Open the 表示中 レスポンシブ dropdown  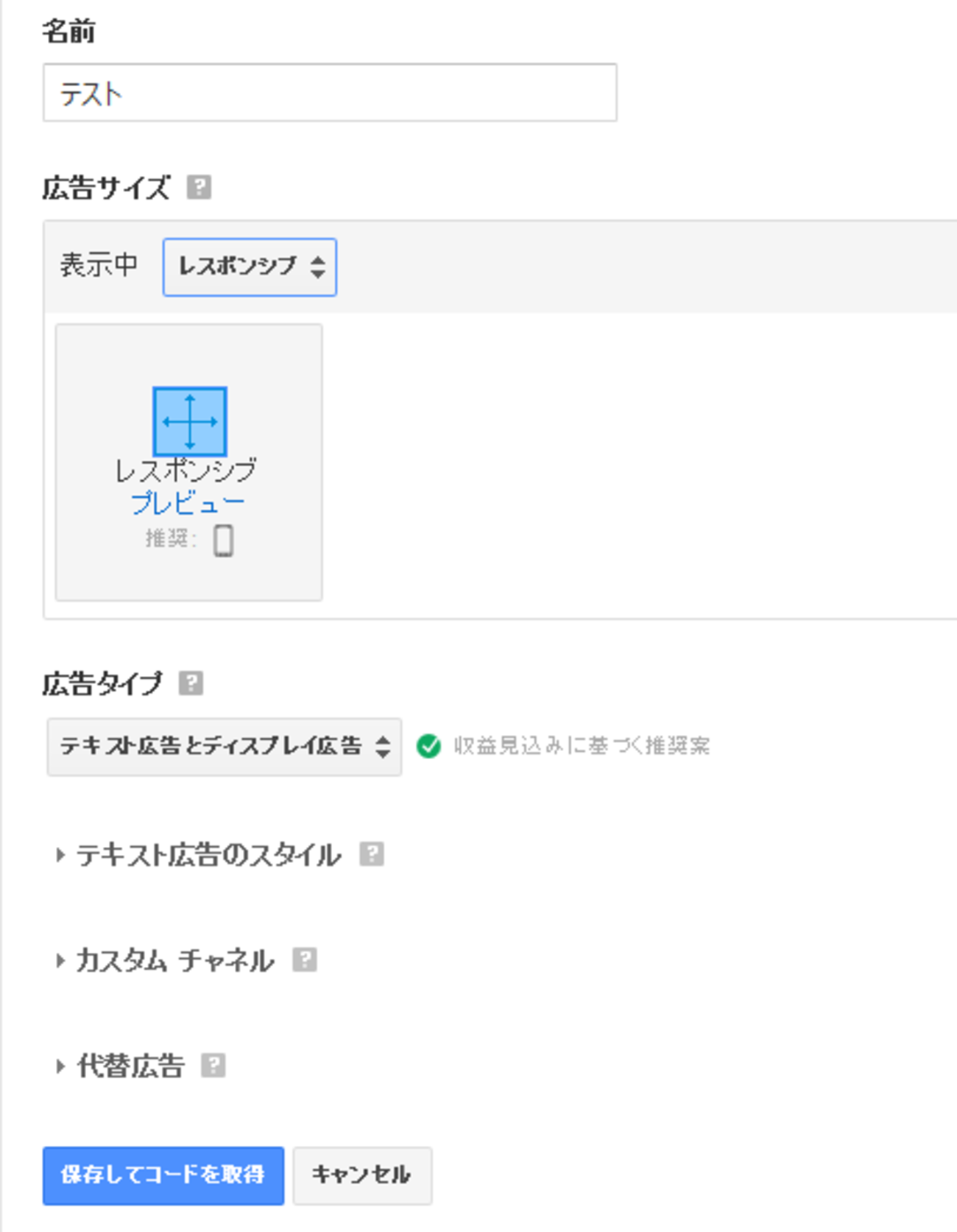(250, 267)
